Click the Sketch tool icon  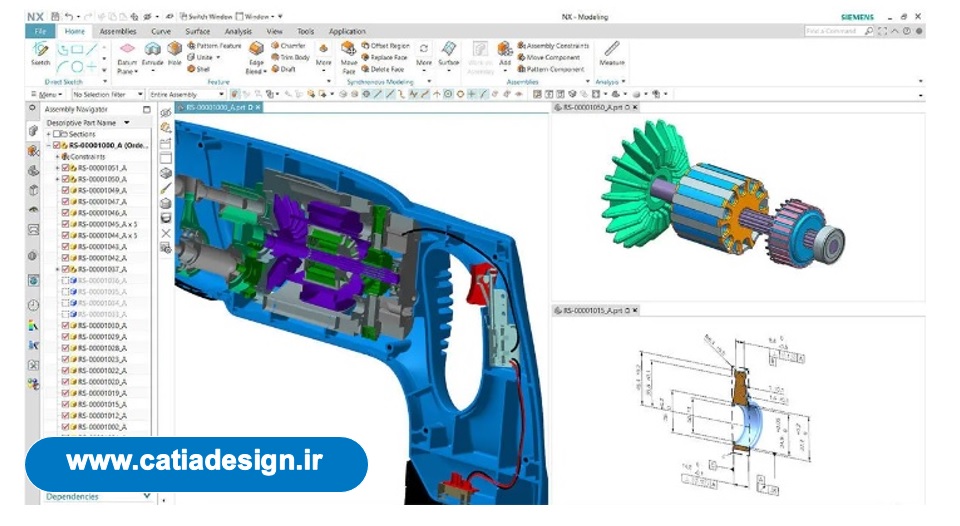click(x=40, y=50)
